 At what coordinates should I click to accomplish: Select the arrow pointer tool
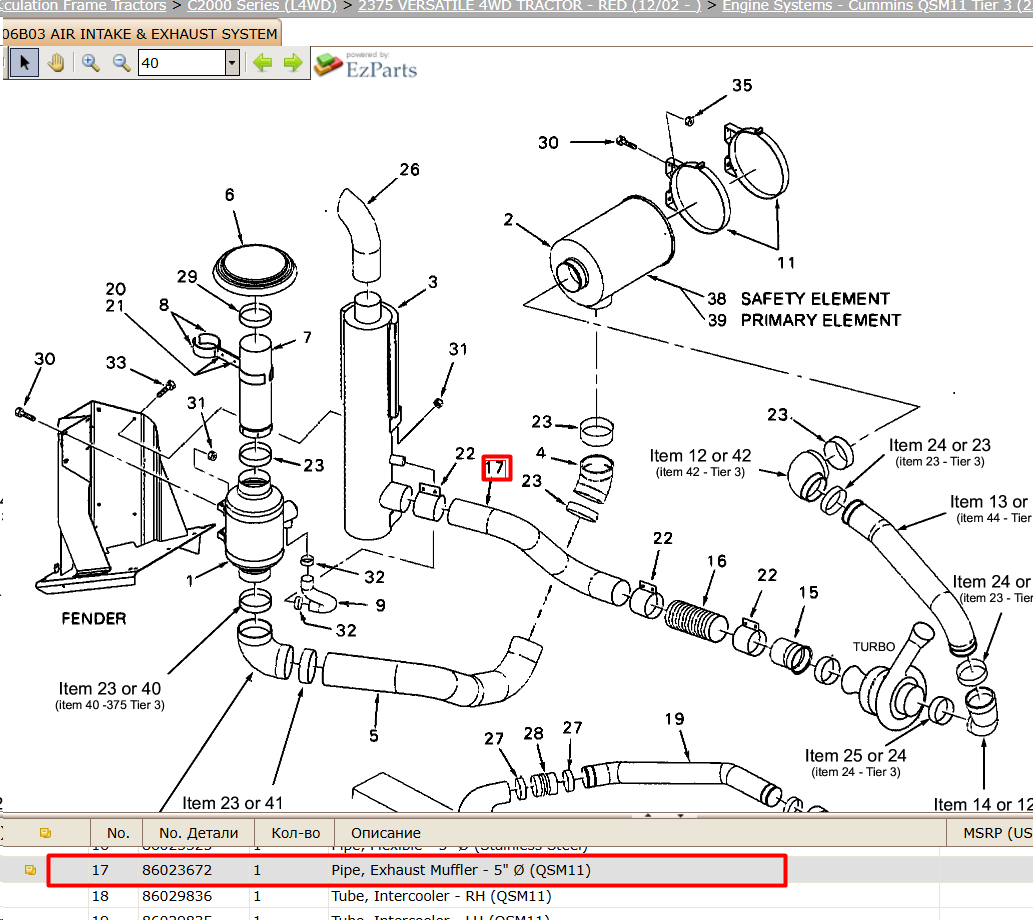tap(24, 63)
